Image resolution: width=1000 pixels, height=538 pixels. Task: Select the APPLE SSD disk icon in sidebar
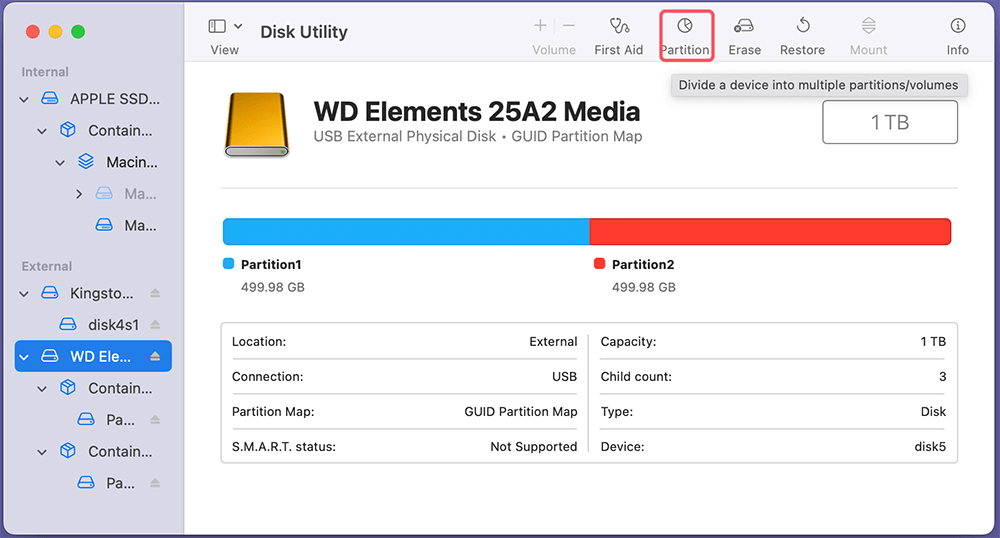(x=50, y=99)
